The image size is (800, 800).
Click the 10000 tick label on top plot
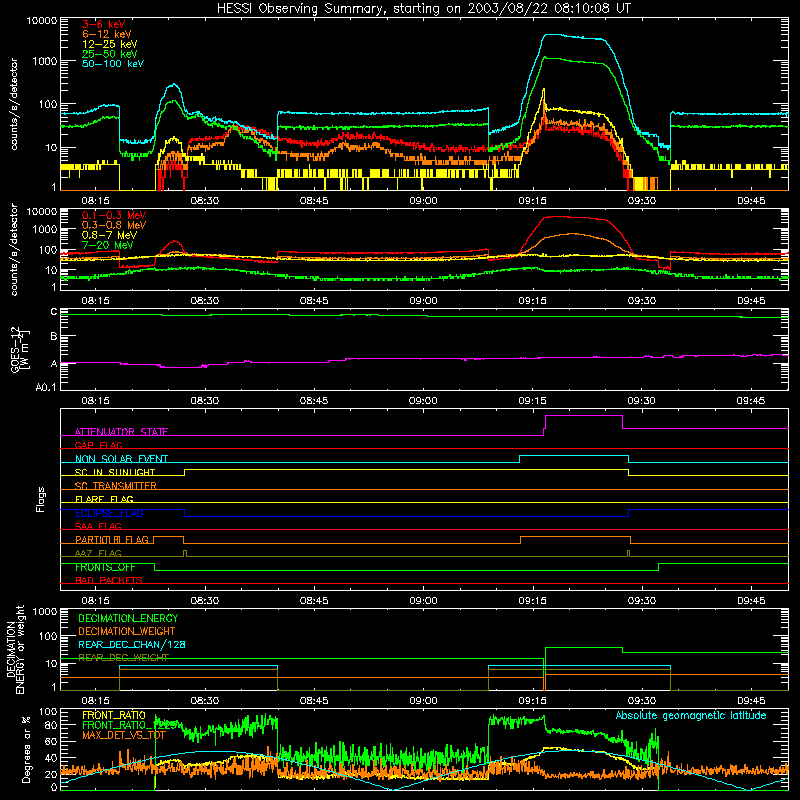pyautogui.click(x=42, y=21)
